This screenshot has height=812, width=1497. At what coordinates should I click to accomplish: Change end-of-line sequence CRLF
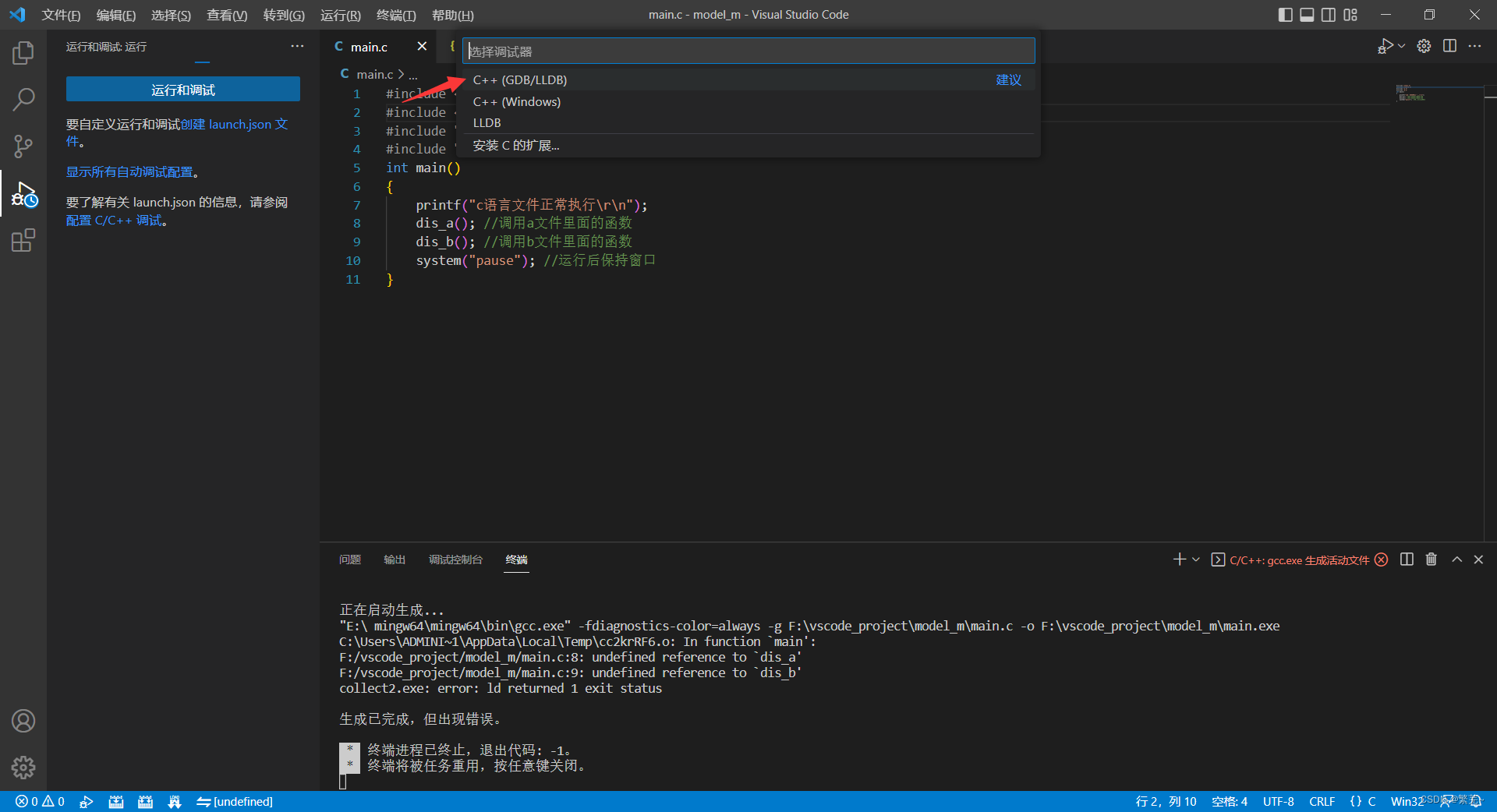1322,801
